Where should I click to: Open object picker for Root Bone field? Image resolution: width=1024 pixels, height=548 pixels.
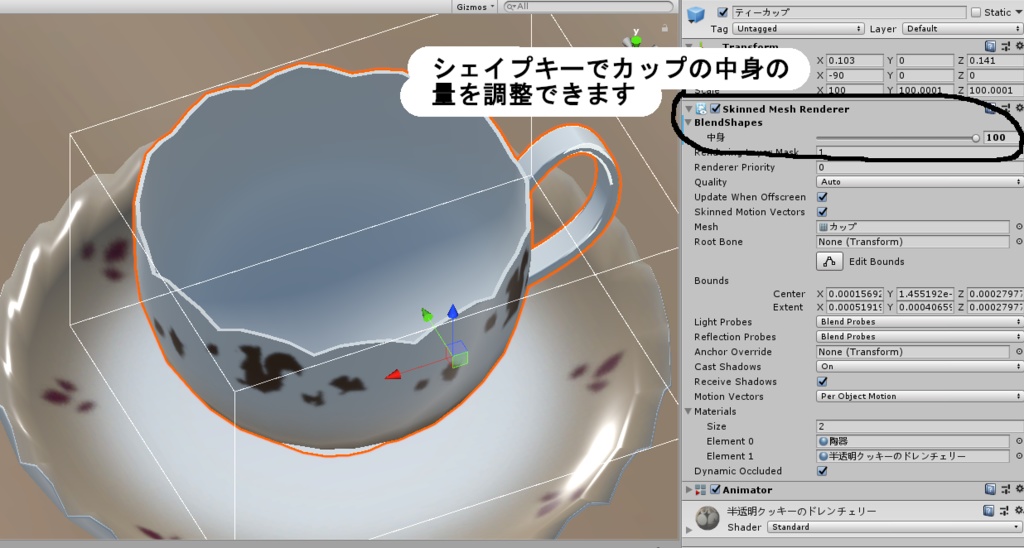click(x=1018, y=242)
